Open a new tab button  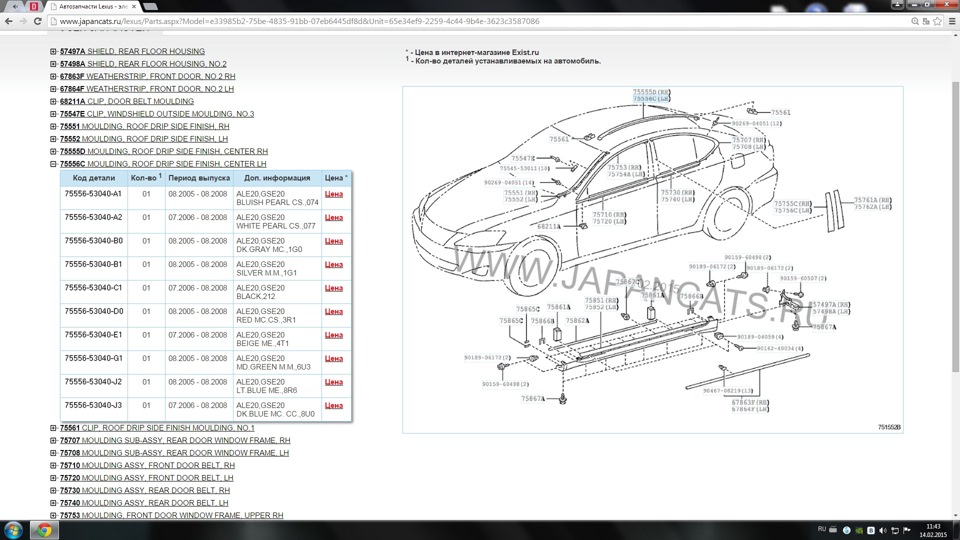(x=151, y=6)
